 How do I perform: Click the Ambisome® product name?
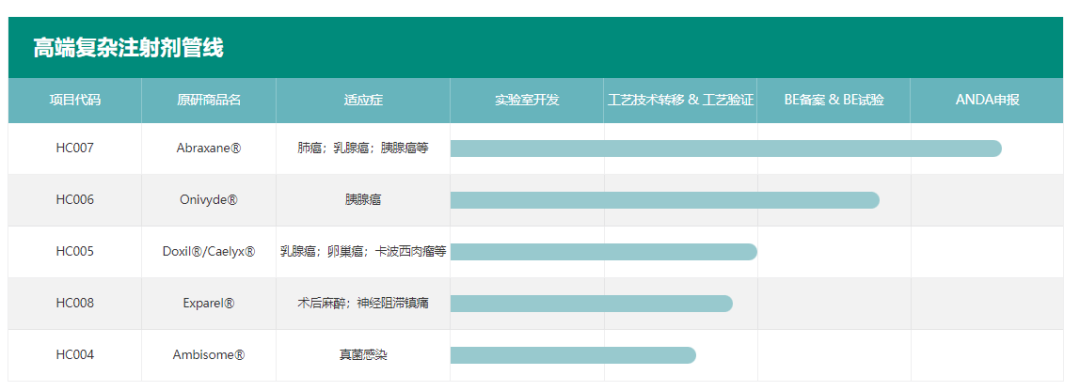tap(209, 355)
